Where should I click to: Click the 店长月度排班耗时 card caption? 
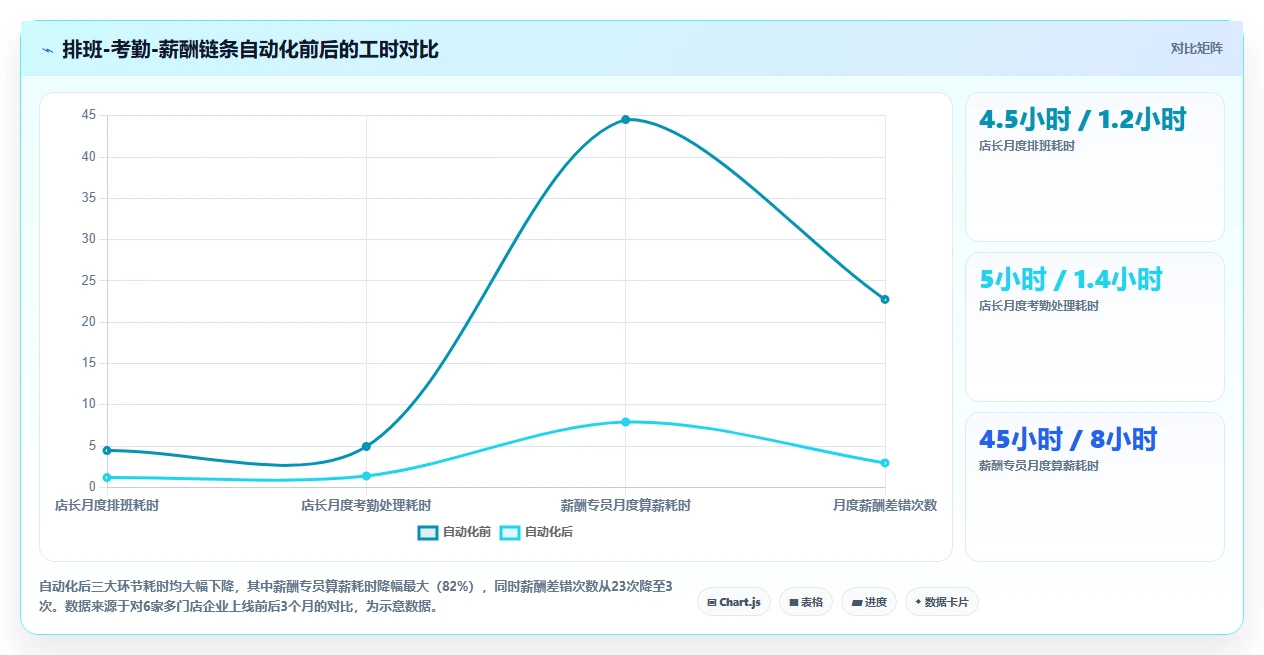point(1027,146)
